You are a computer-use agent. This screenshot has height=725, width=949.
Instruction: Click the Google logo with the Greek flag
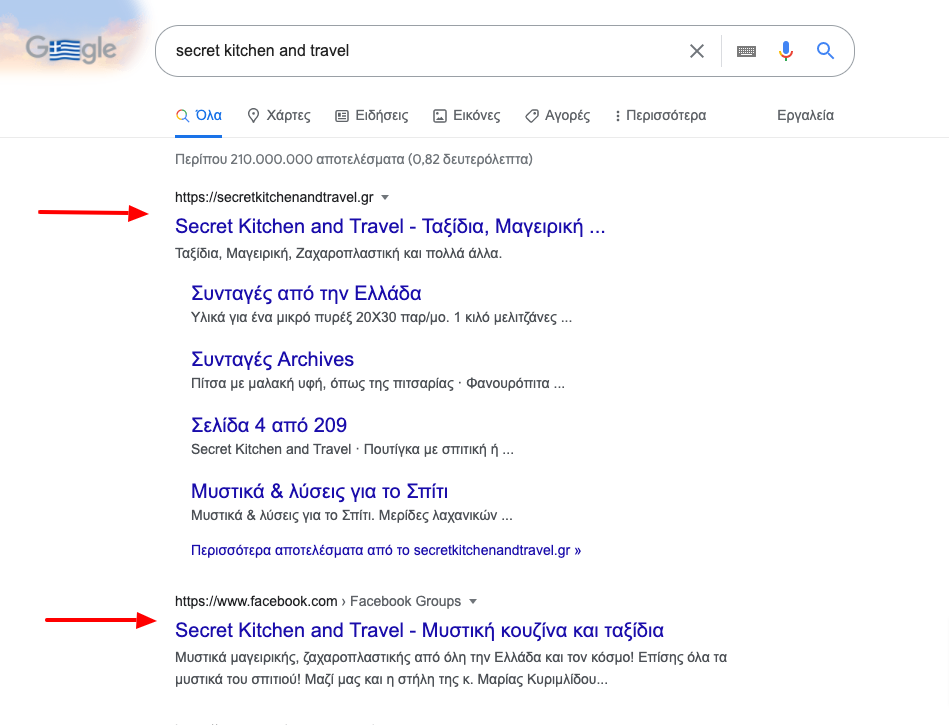[x=71, y=50]
